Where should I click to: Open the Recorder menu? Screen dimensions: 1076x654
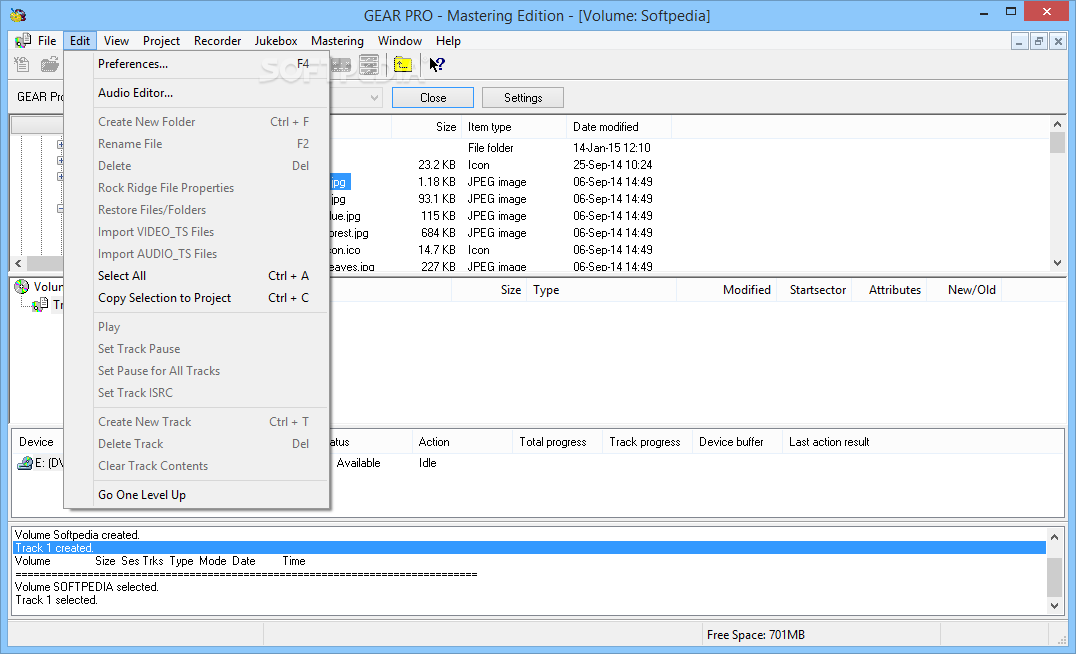tap(218, 40)
